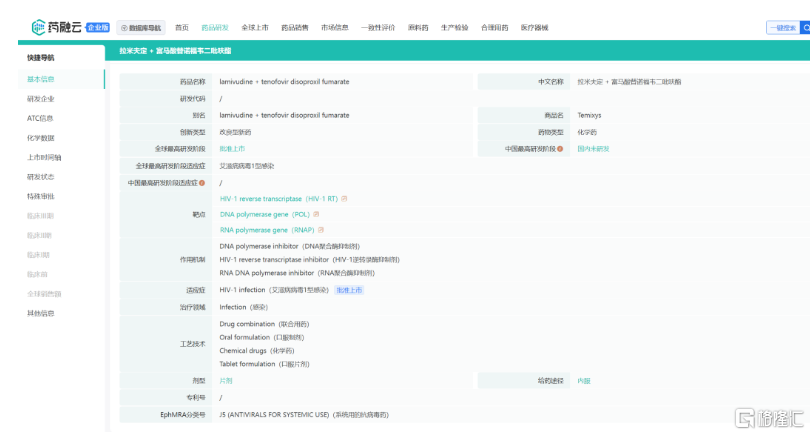Jump to 研发状态 section
The height and width of the screenshot is (435, 810).
point(40,177)
